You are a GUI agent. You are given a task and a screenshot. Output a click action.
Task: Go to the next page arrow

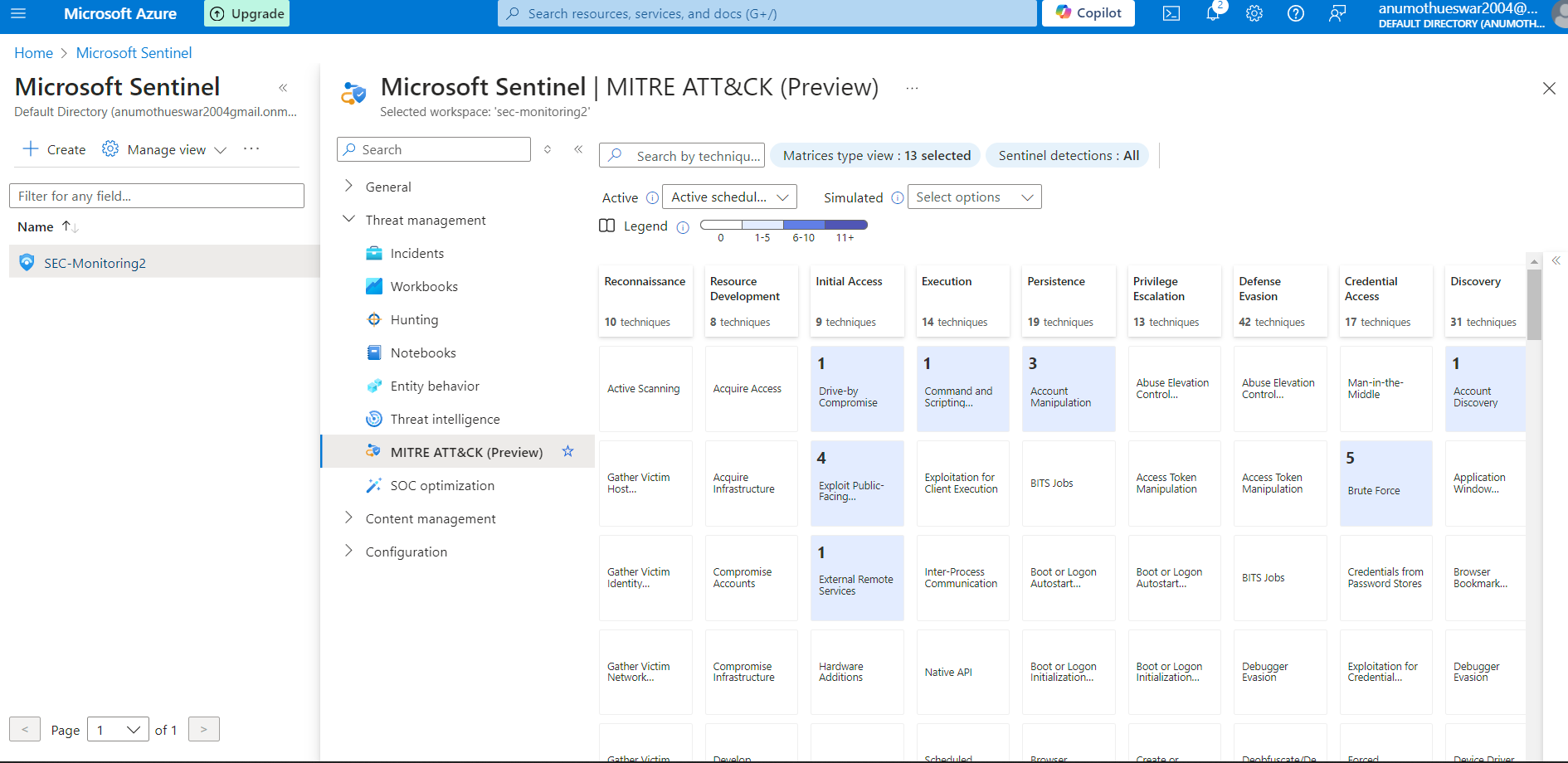204,729
